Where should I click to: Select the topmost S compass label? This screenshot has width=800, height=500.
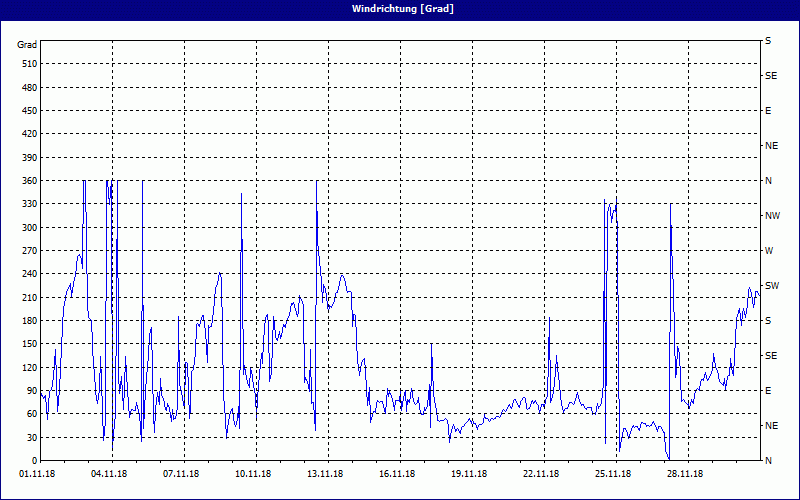pos(768,41)
